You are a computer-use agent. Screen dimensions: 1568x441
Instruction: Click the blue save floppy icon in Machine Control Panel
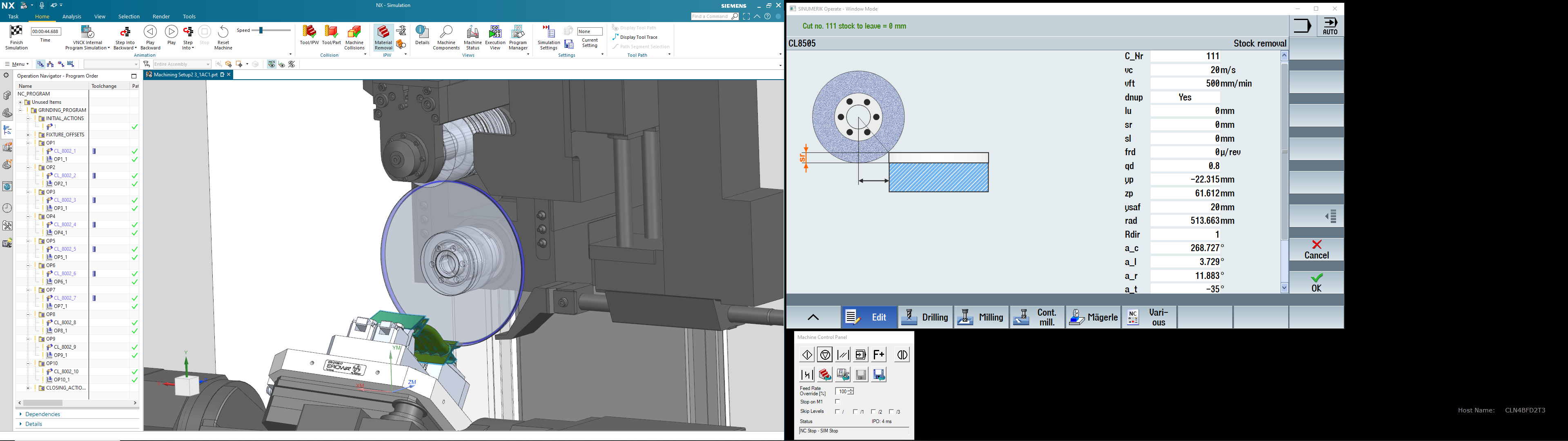879,374
